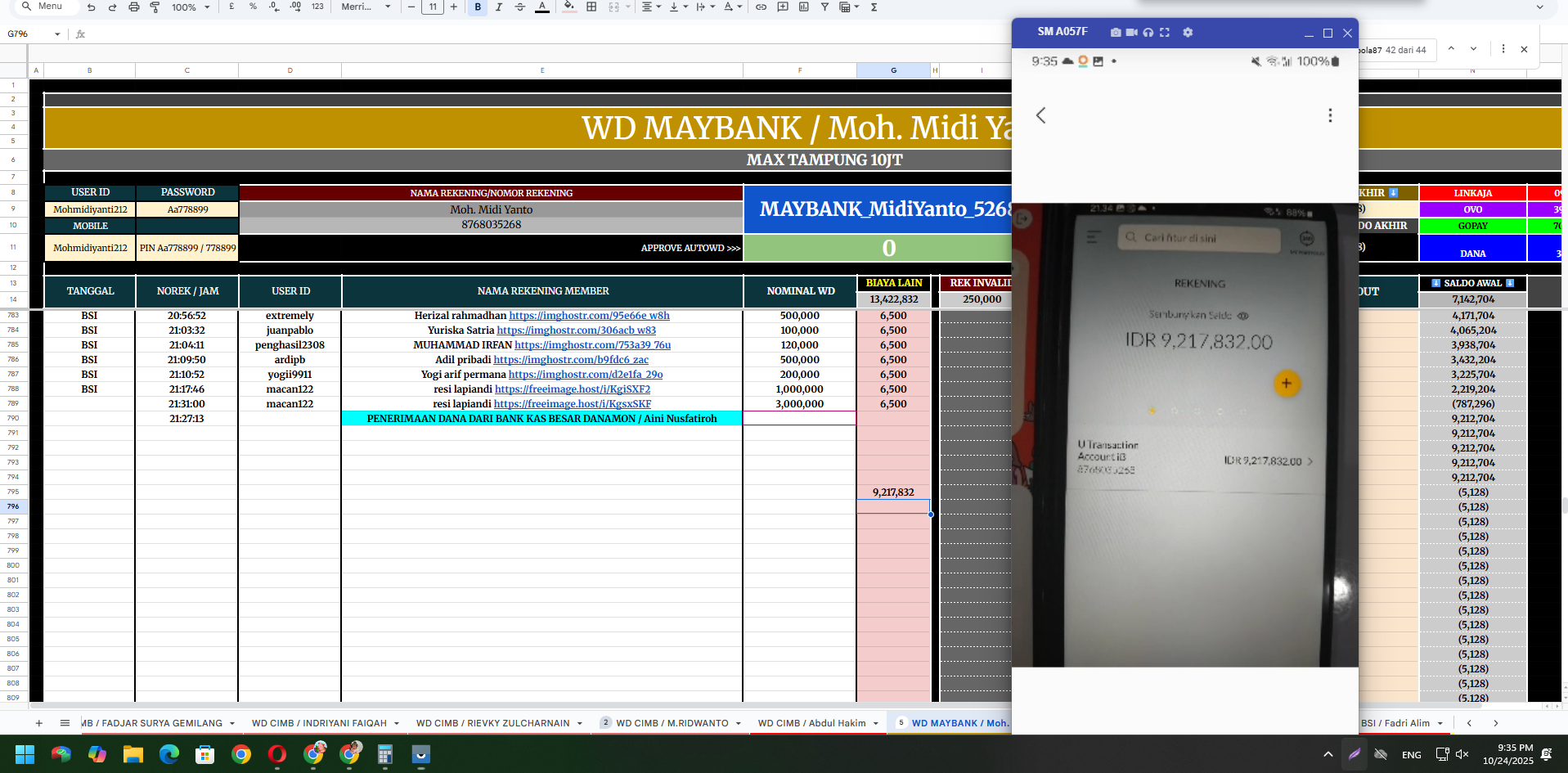Toggle fullscreen in SM A057F window
This screenshot has width=1568, height=773.
pos(1165,32)
